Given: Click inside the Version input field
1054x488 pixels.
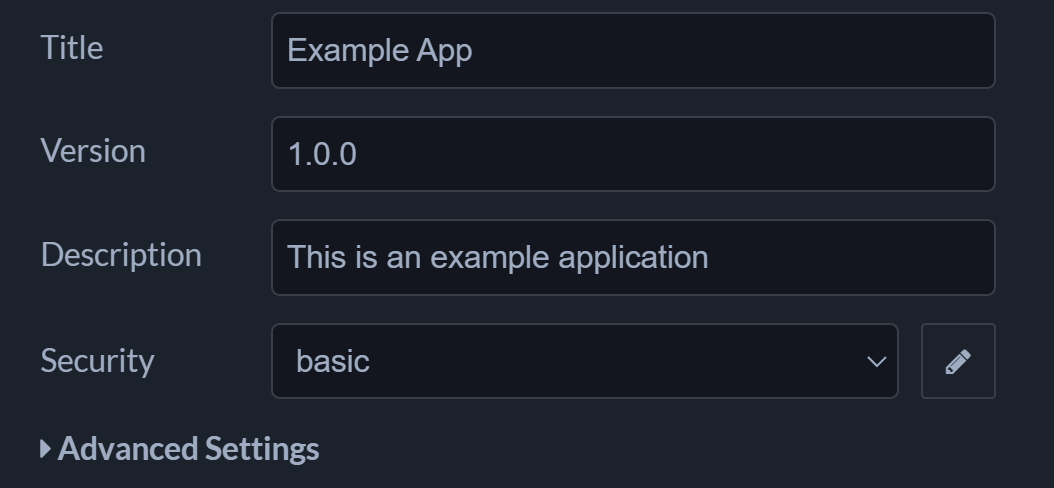Looking at the screenshot, I should pyautogui.click(x=632, y=154).
